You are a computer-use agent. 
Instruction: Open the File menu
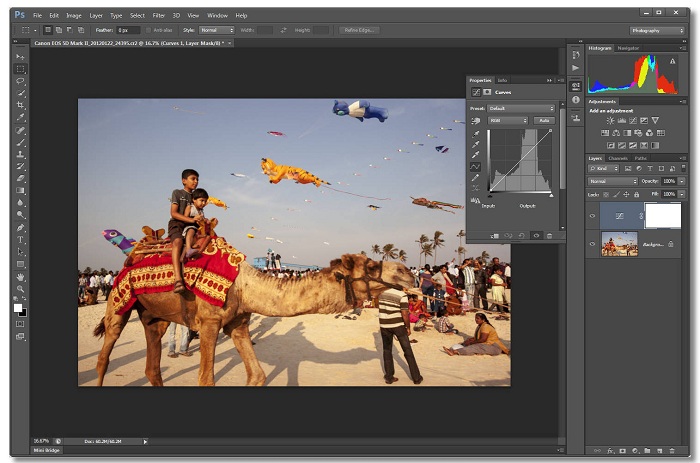[x=38, y=16]
